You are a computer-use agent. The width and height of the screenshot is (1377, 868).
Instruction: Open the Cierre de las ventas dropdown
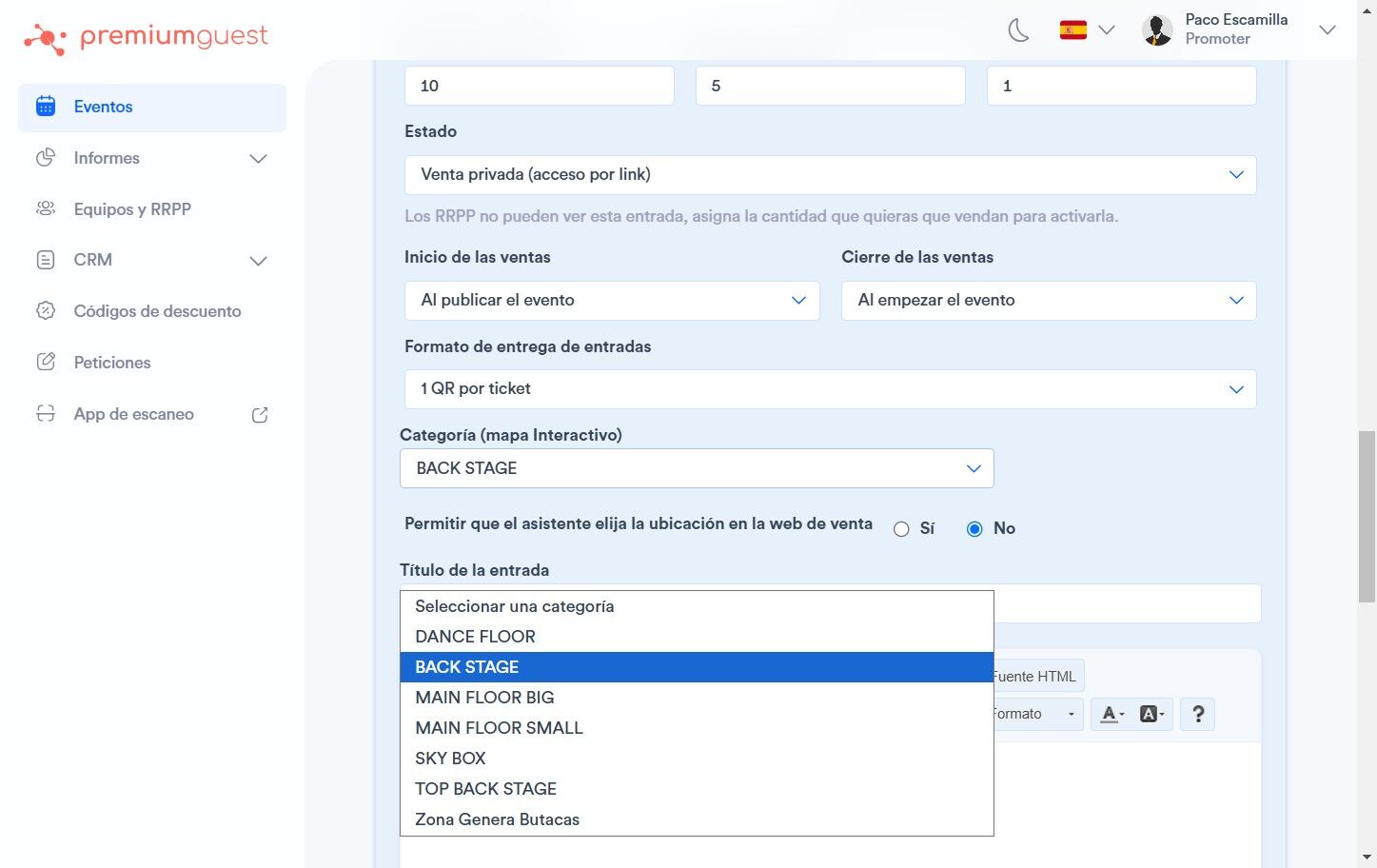click(x=1049, y=301)
